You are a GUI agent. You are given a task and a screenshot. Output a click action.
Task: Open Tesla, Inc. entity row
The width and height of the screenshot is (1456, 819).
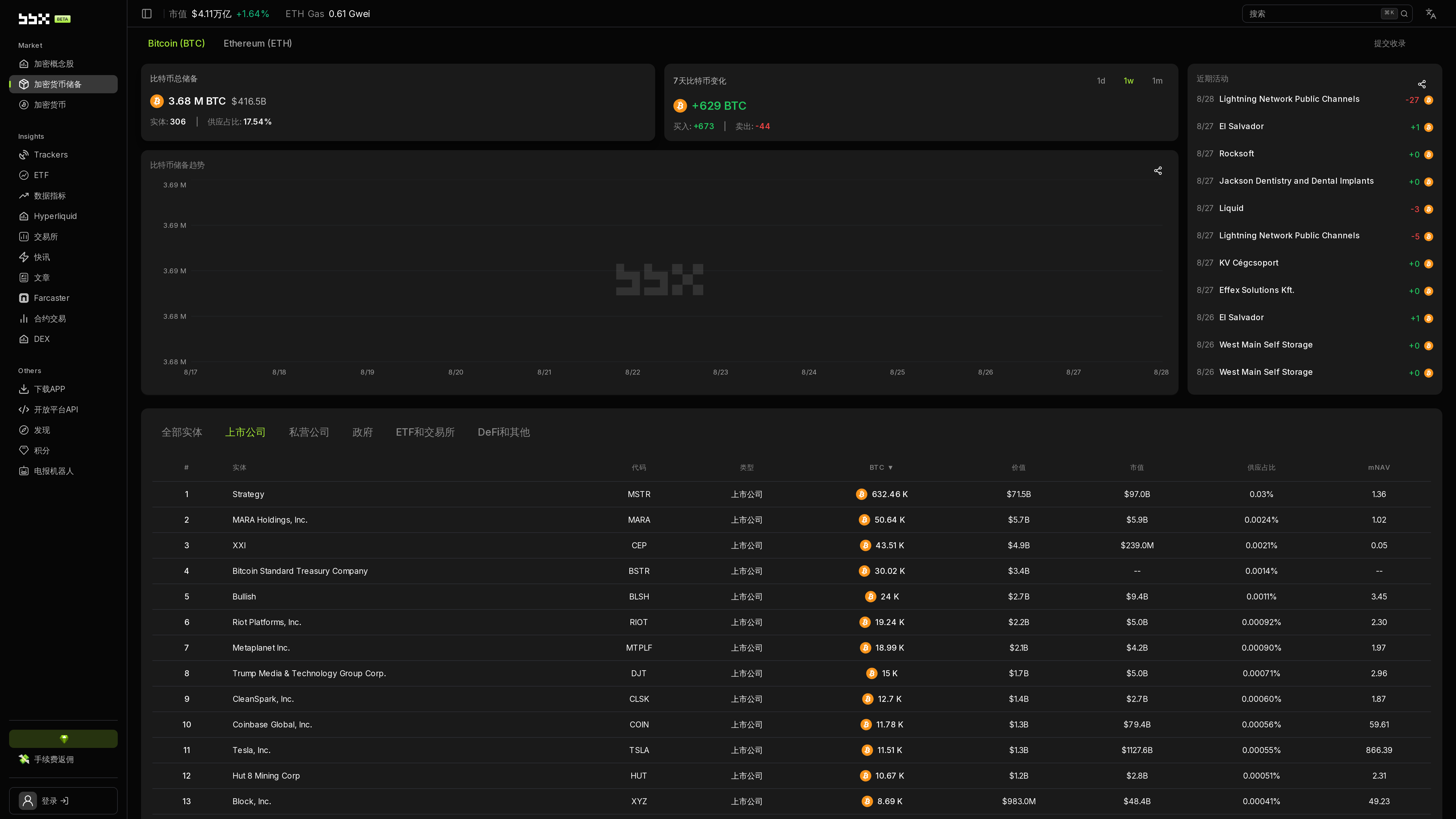coord(791,750)
